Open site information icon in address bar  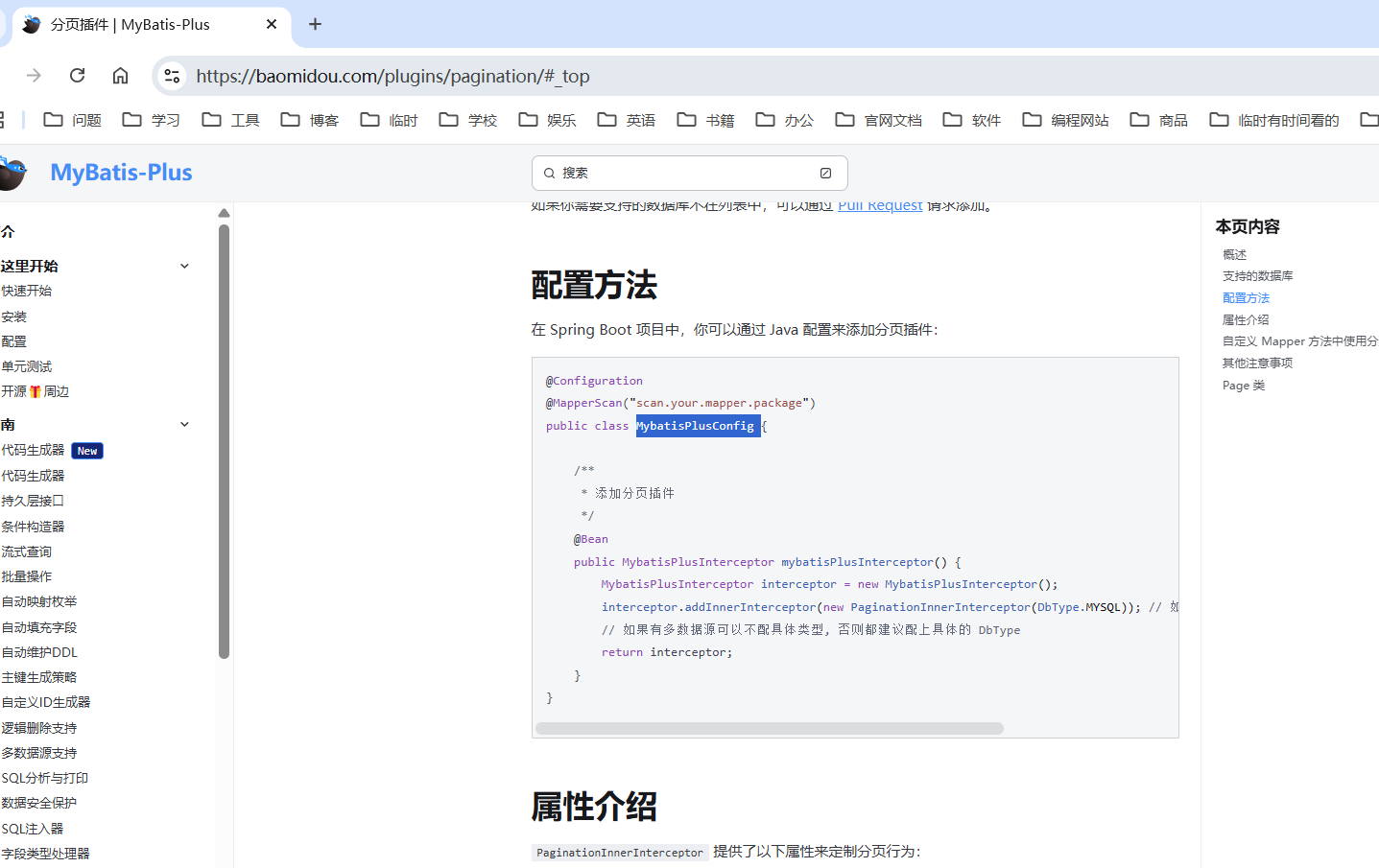point(172,76)
